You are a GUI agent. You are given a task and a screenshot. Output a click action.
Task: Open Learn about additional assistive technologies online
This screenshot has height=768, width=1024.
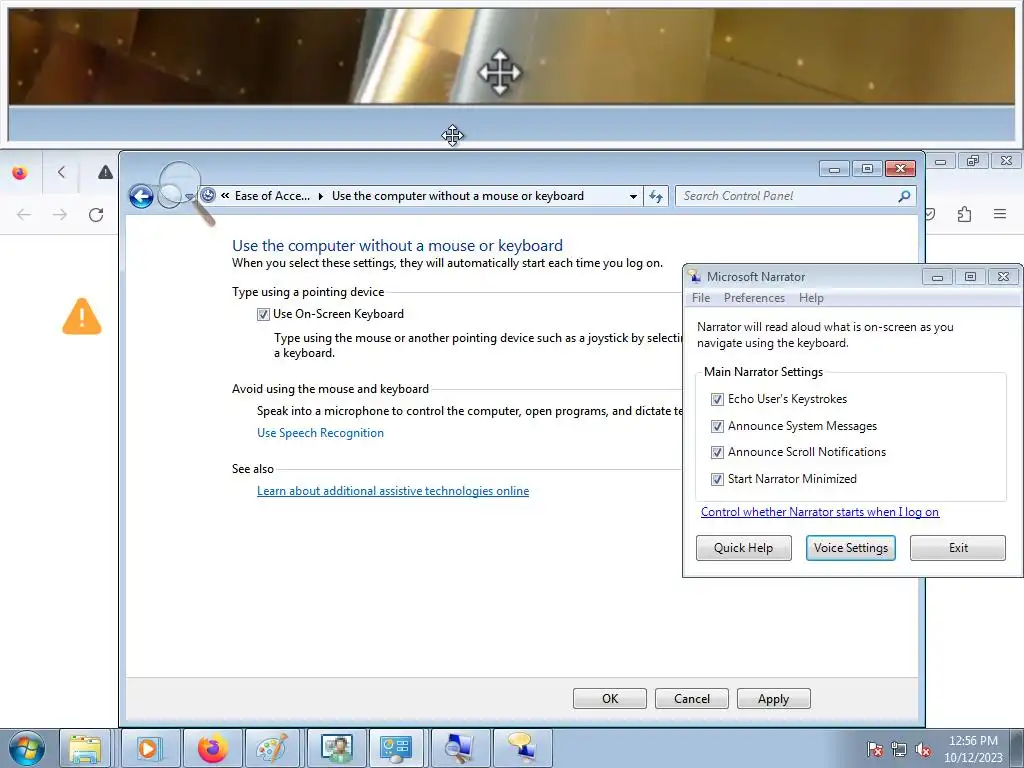click(x=393, y=491)
